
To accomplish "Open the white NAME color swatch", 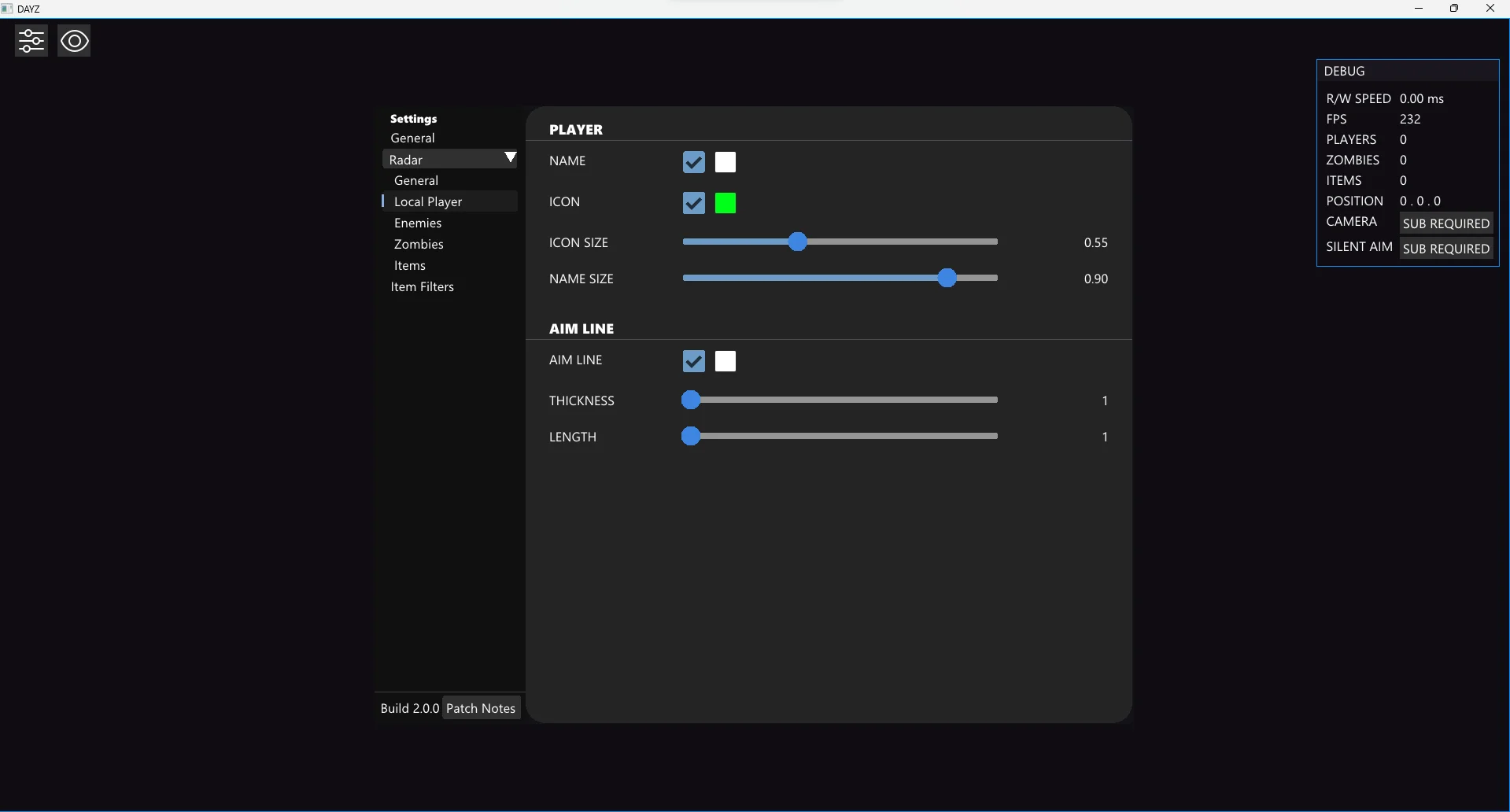I will [x=725, y=162].
